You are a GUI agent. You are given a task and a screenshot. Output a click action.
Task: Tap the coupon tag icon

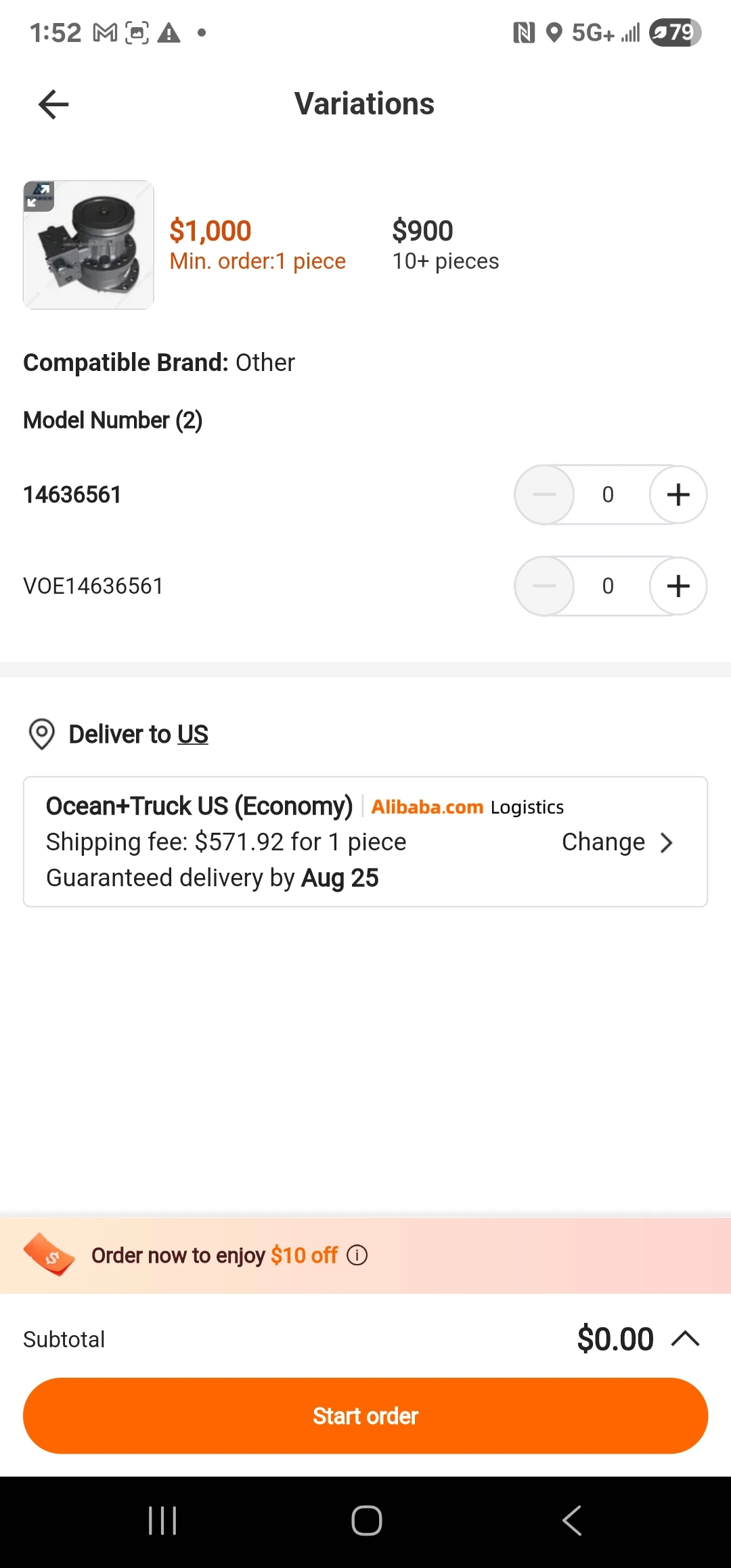tap(49, 1255)
